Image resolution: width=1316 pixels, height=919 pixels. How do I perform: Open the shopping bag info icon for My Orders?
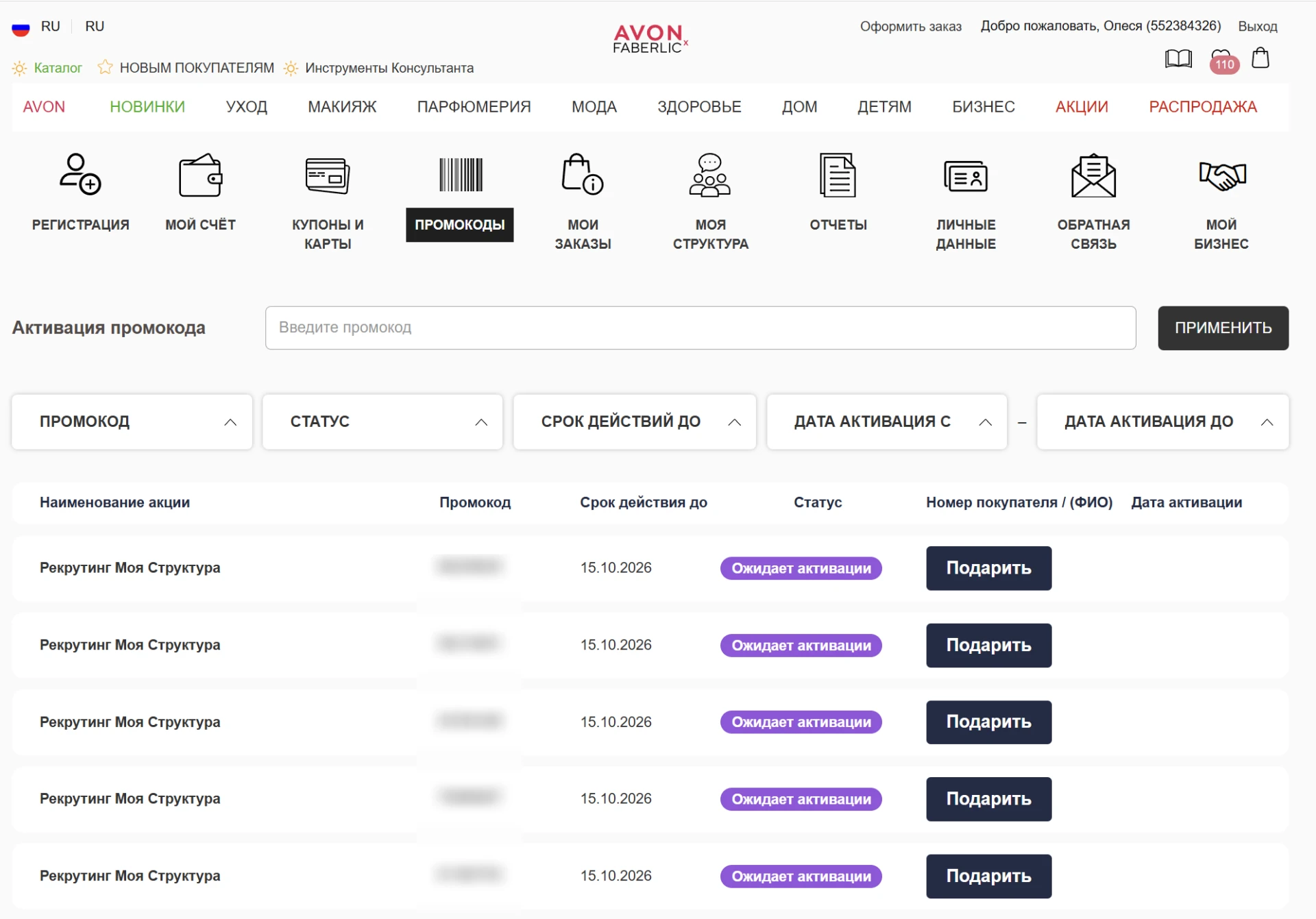pyautogui.click(x=582, y=175)
